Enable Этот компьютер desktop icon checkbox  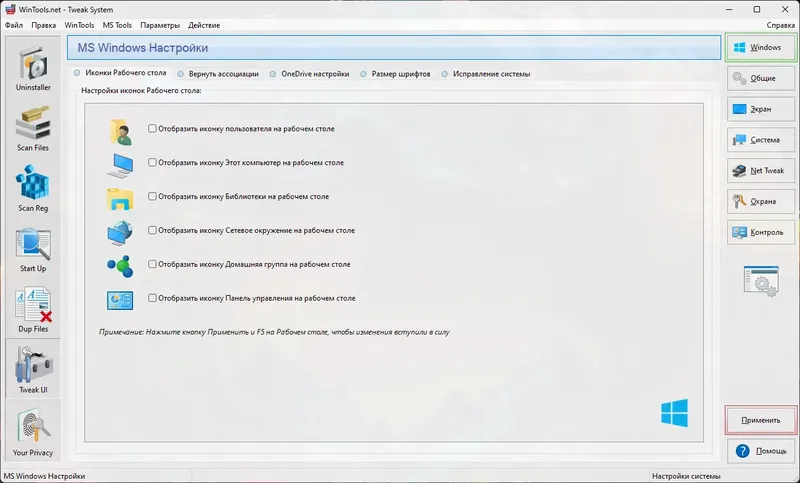(x=152, y=162)
